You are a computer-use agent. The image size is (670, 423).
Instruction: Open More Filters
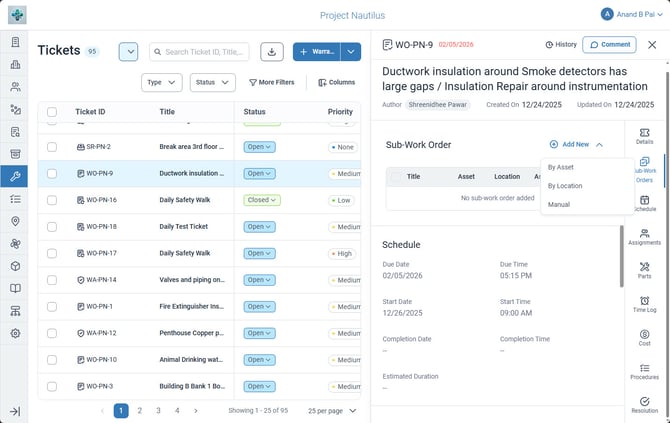[272, 82]
